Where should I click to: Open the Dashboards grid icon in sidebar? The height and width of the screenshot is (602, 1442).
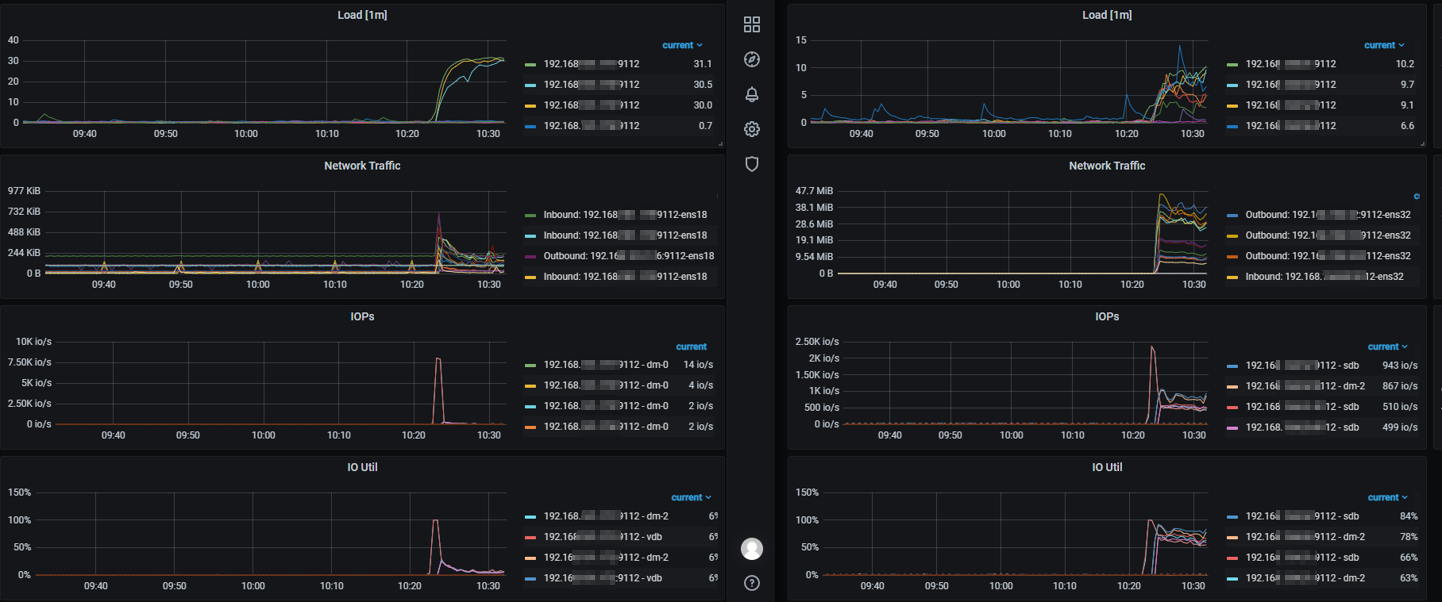(752, 25)
